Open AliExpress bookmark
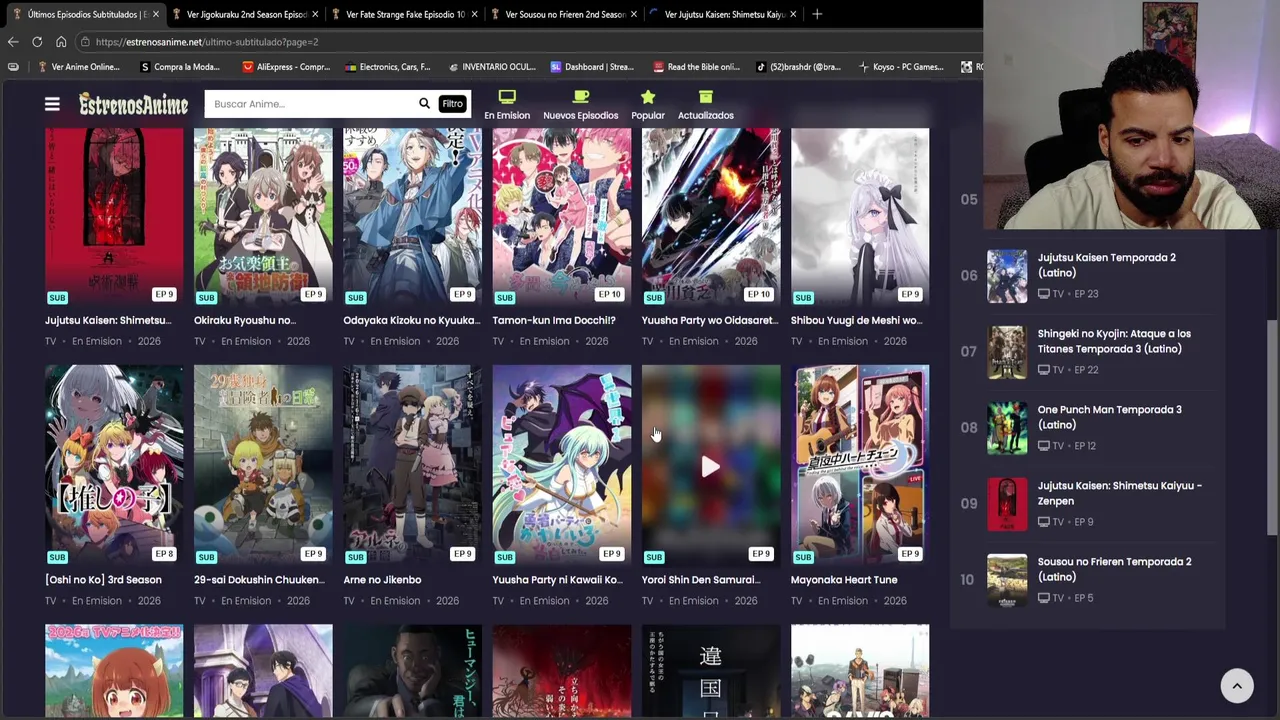The width and height of the screenshot is (1280, 720). click(286, 67)
